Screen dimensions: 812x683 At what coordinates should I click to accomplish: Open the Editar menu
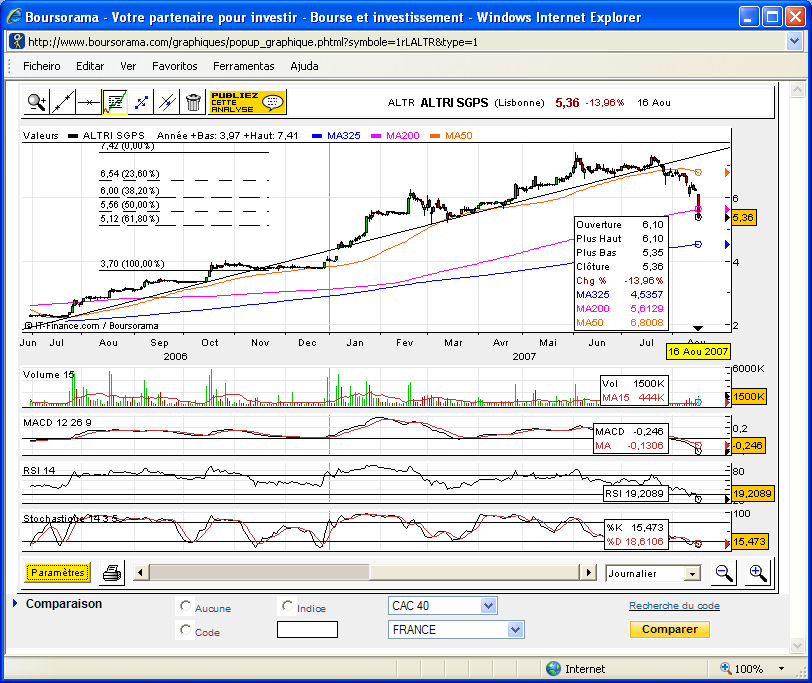click(x=90, y=66)
